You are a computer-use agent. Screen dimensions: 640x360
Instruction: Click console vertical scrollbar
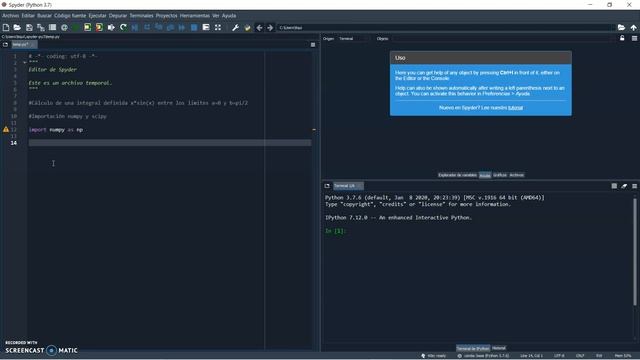(635, 252)
